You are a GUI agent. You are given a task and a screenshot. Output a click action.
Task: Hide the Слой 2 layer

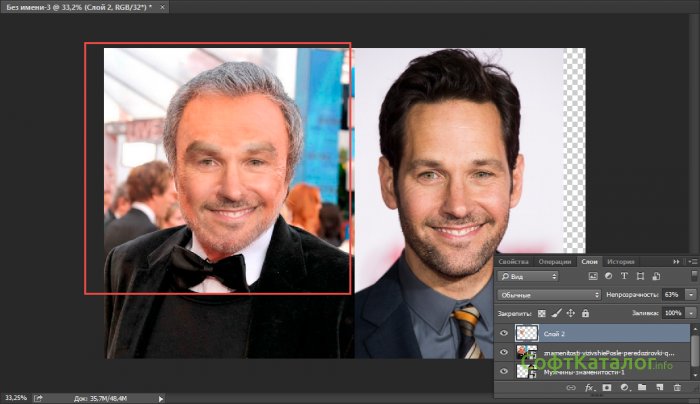(503, 333)
